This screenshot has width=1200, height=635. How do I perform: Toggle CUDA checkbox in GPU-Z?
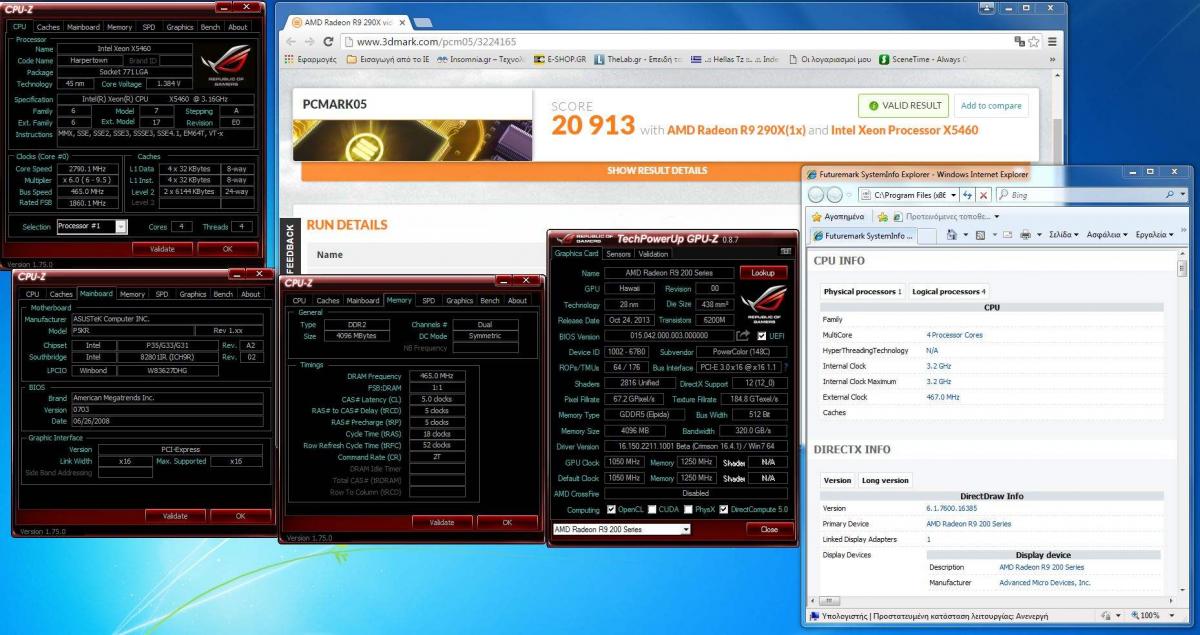tap(654, 509)
